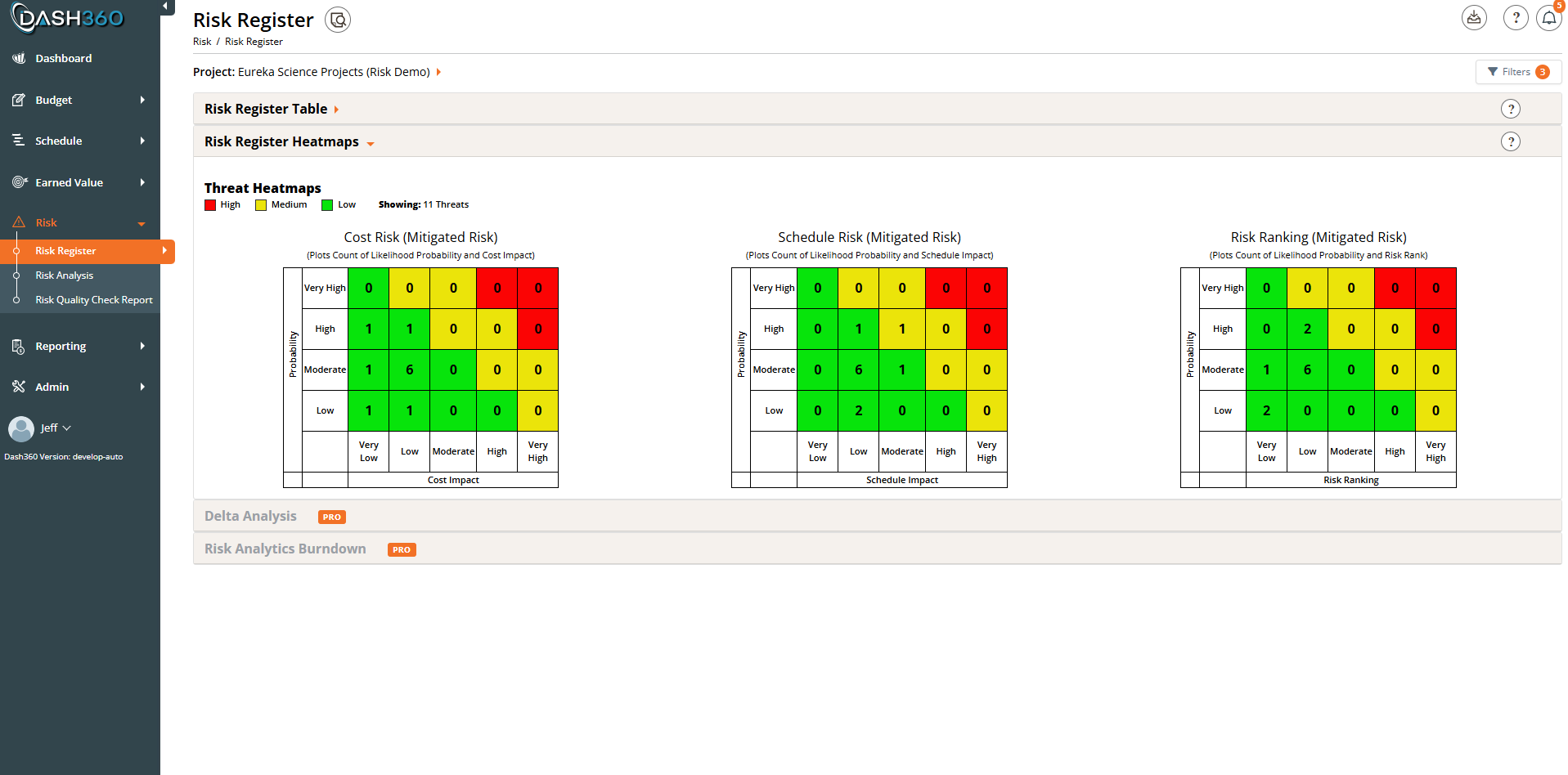
Task: Expand the Earned Value menu arrow
Action: tap(142, 182)
